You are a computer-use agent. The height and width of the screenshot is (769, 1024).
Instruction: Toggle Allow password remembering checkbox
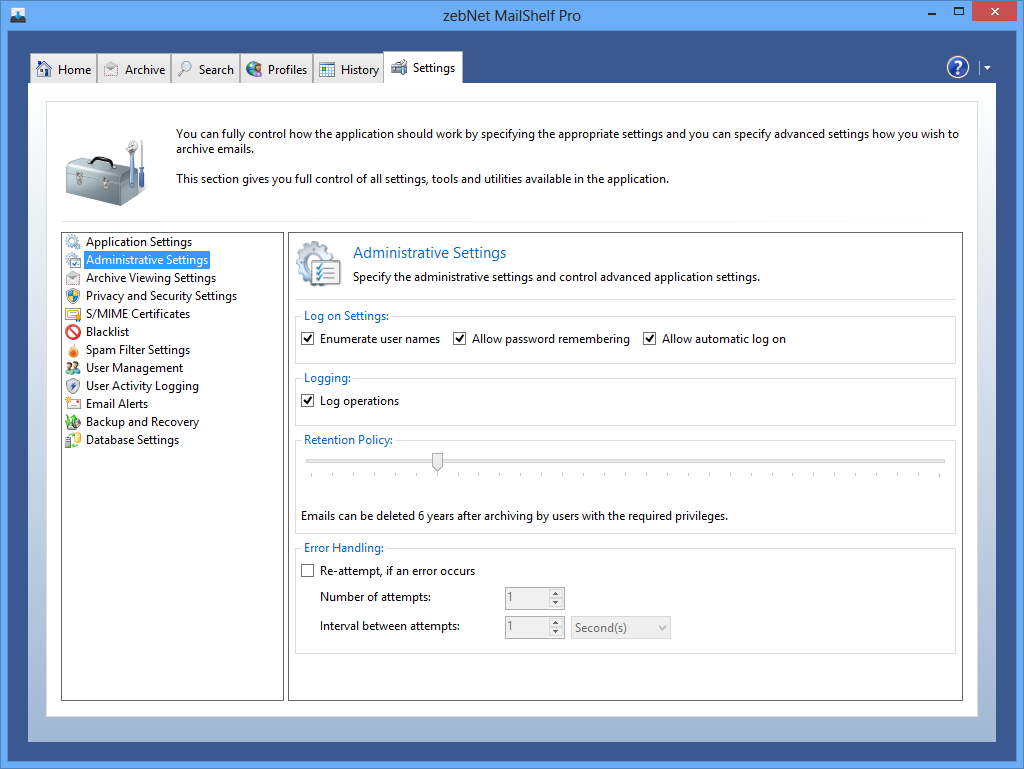point(460,339)
